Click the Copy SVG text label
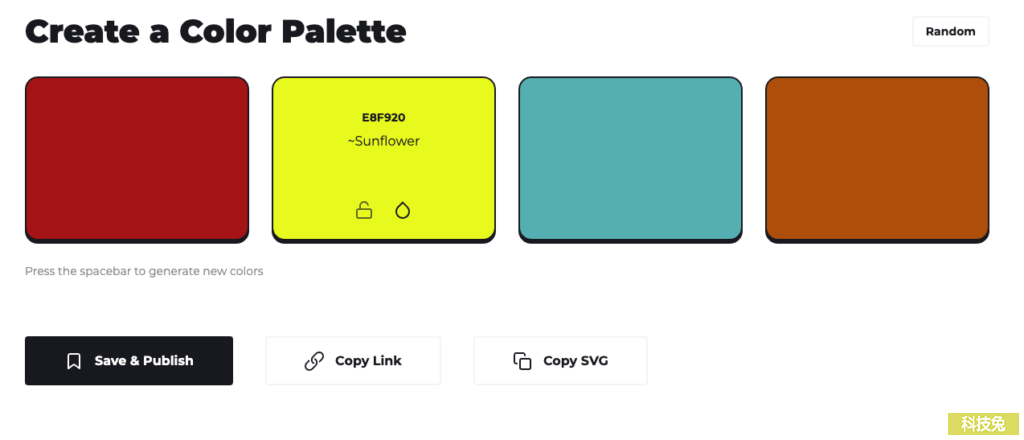The image size is (1024, 440). [575, 360]
